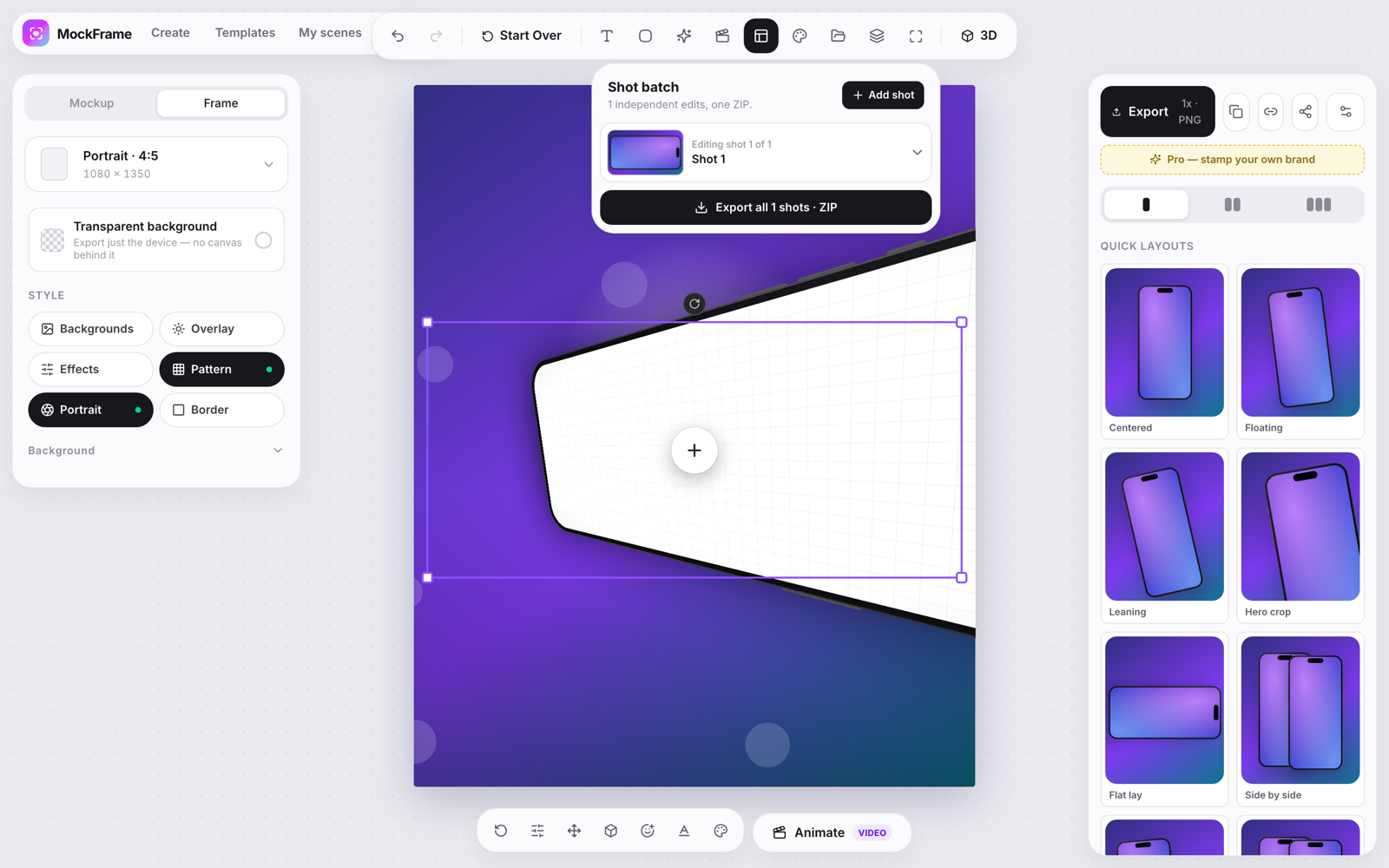Open the 1x PNG export format options
This screenshot has height=868, width=1389.
click(1190, 111)
